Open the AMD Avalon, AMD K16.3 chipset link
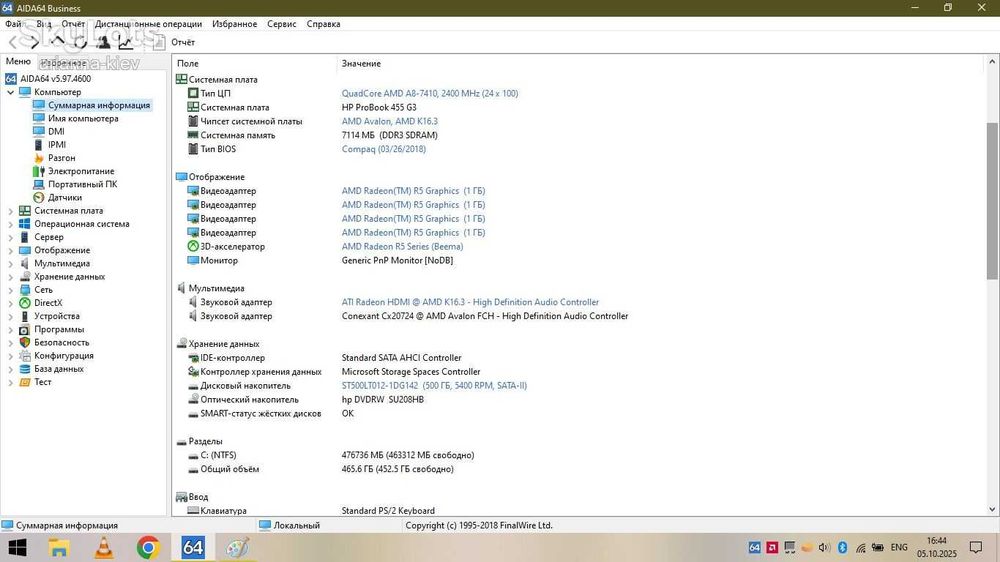The image size is (1000, 562). click(x=390, y=121)
